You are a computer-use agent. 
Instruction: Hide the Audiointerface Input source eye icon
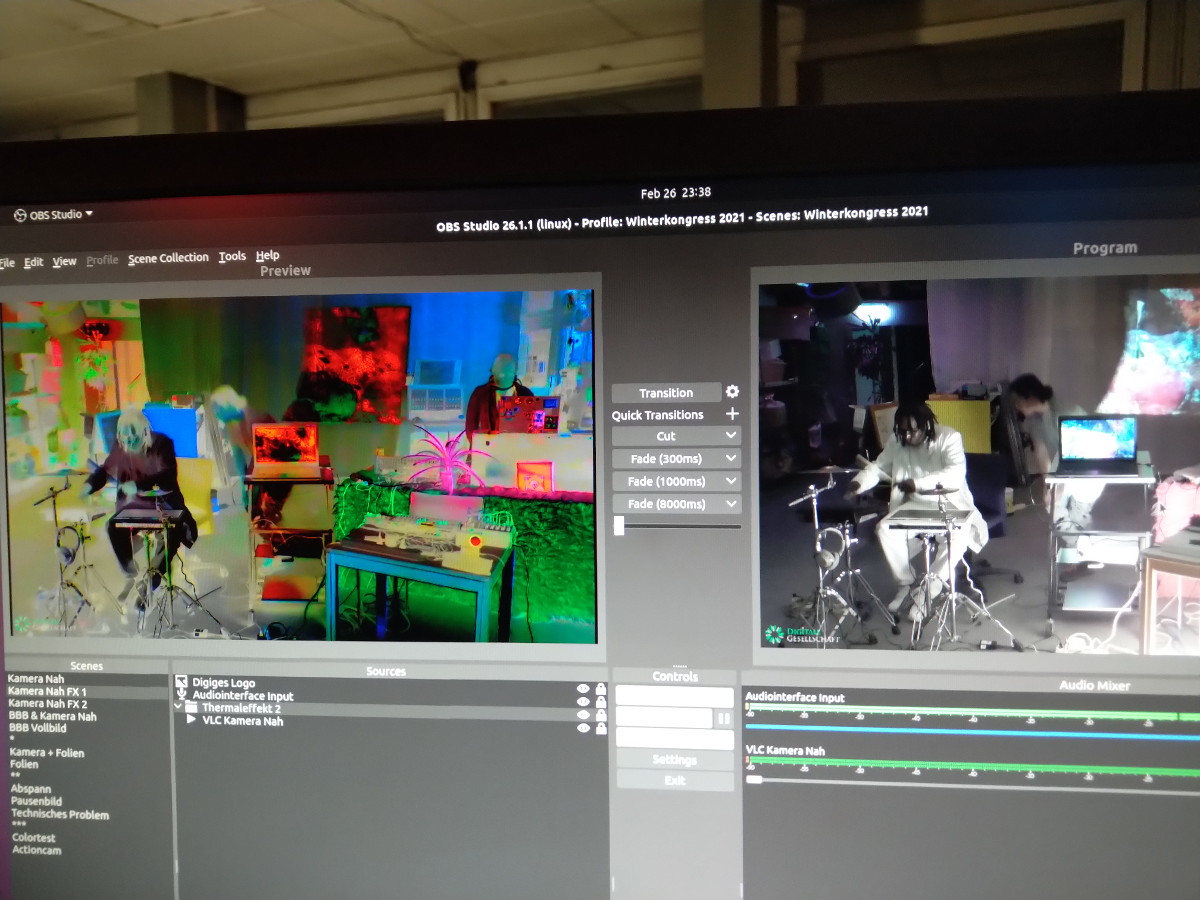[583, 702]
